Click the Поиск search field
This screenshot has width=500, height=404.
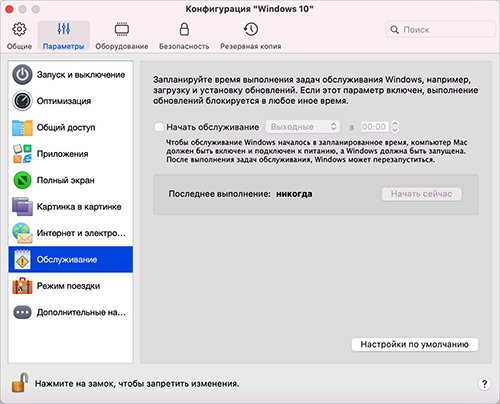(x=440, y=30)
